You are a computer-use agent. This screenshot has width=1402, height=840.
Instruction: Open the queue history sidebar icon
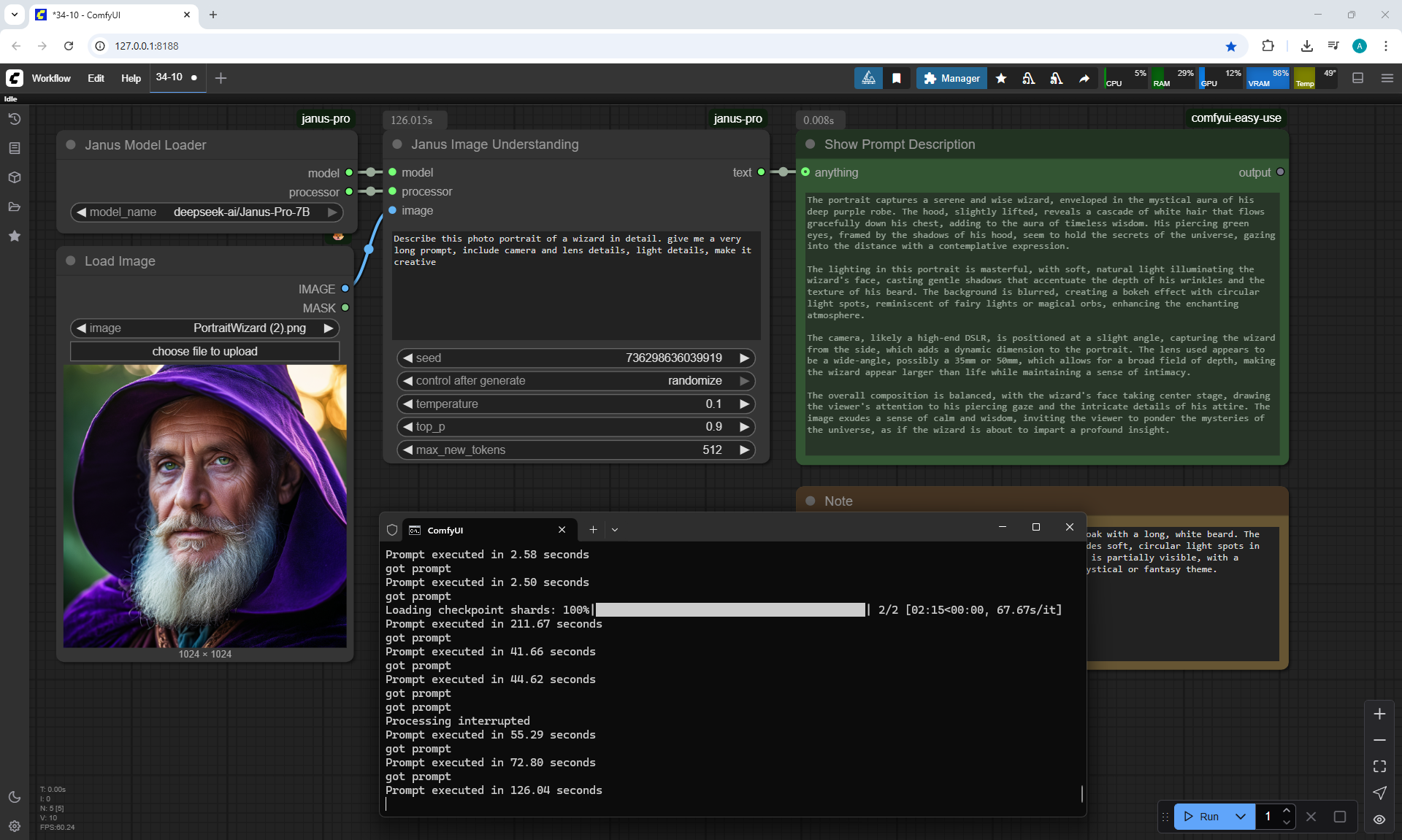tap(14, 119)
